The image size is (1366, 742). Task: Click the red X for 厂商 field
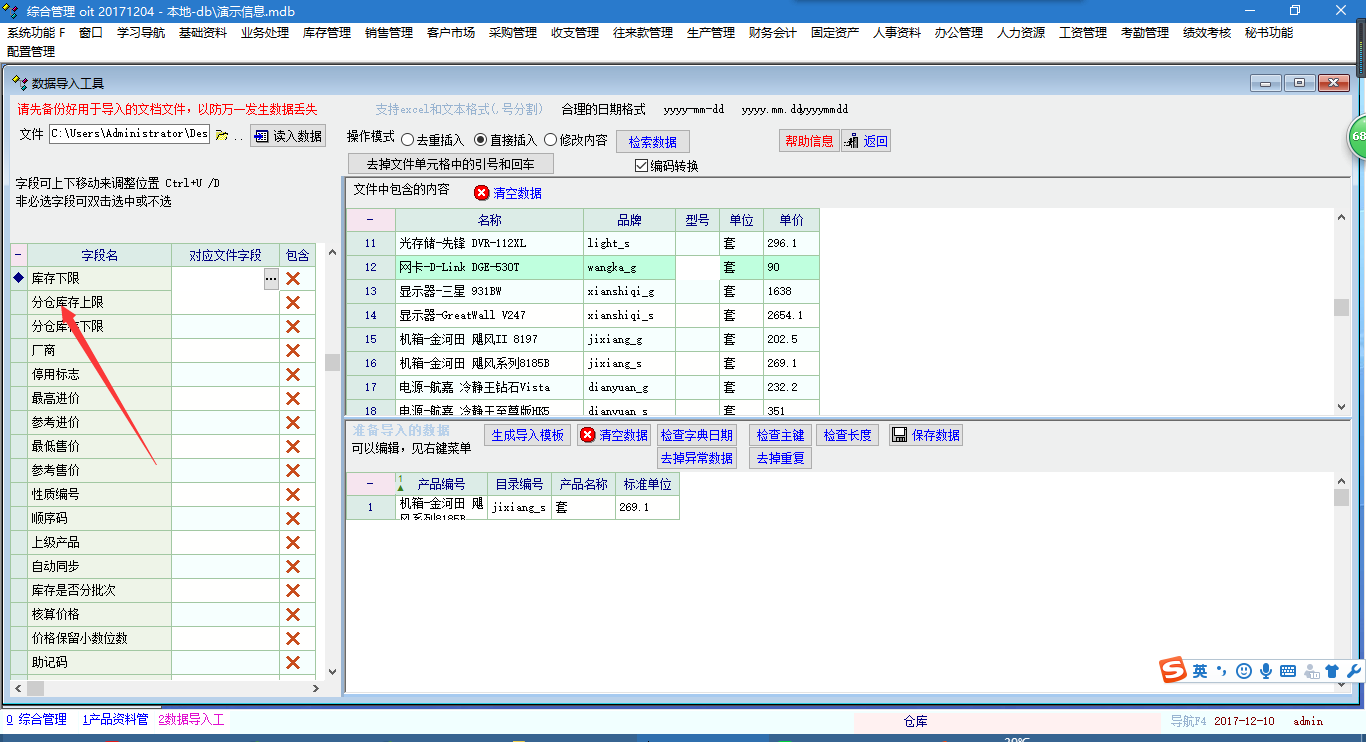(293, 351)
